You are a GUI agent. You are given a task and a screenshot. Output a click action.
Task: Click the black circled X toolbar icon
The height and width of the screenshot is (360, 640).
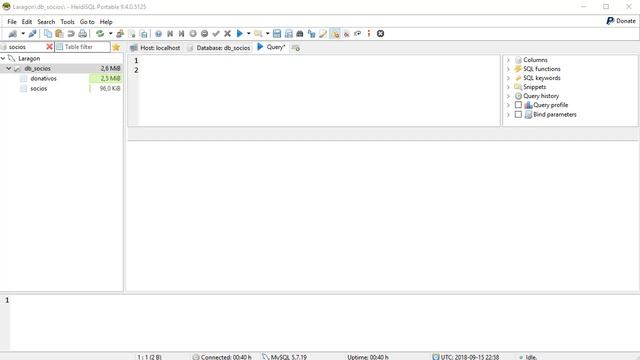(380, 34)
